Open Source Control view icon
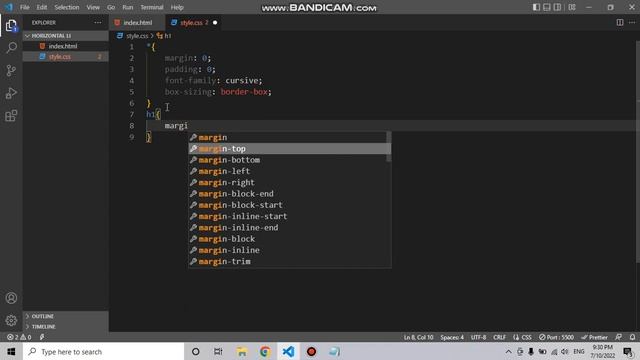The image size is (640, 360). pyautogui.click(x=11, y=71)
